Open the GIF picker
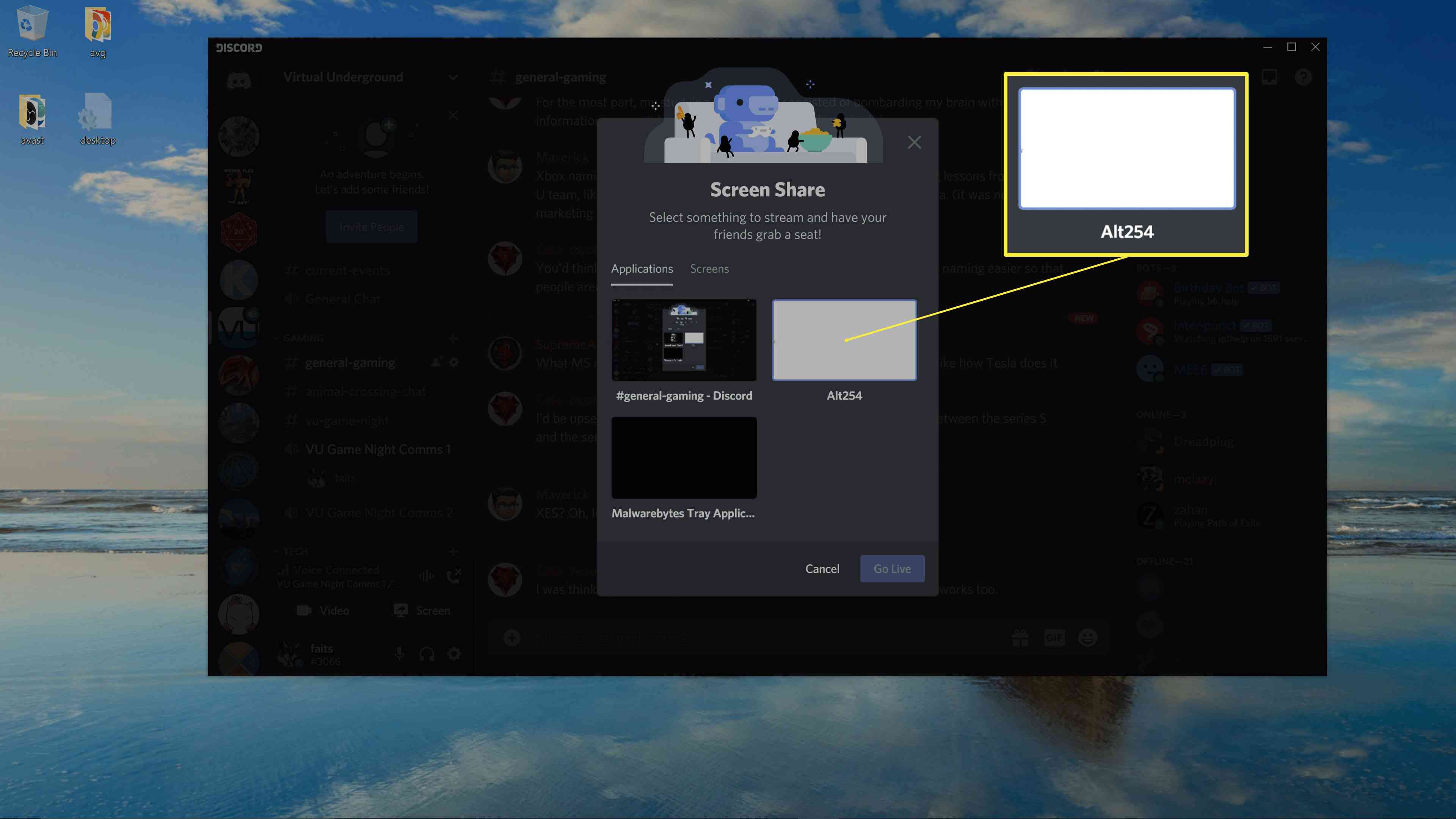The height and width of the screenshot is (819, 1456). pos(1054,637)
